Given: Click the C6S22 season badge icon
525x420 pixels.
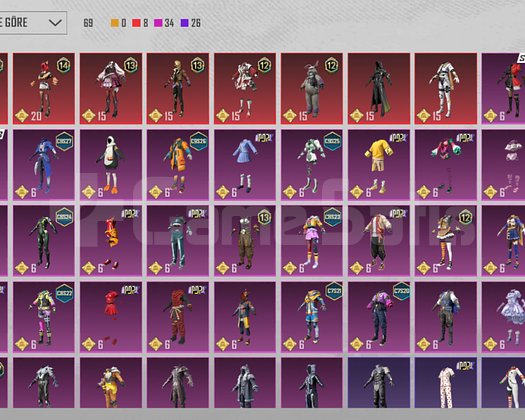Looking at the screenshot, I should (64, 293).
